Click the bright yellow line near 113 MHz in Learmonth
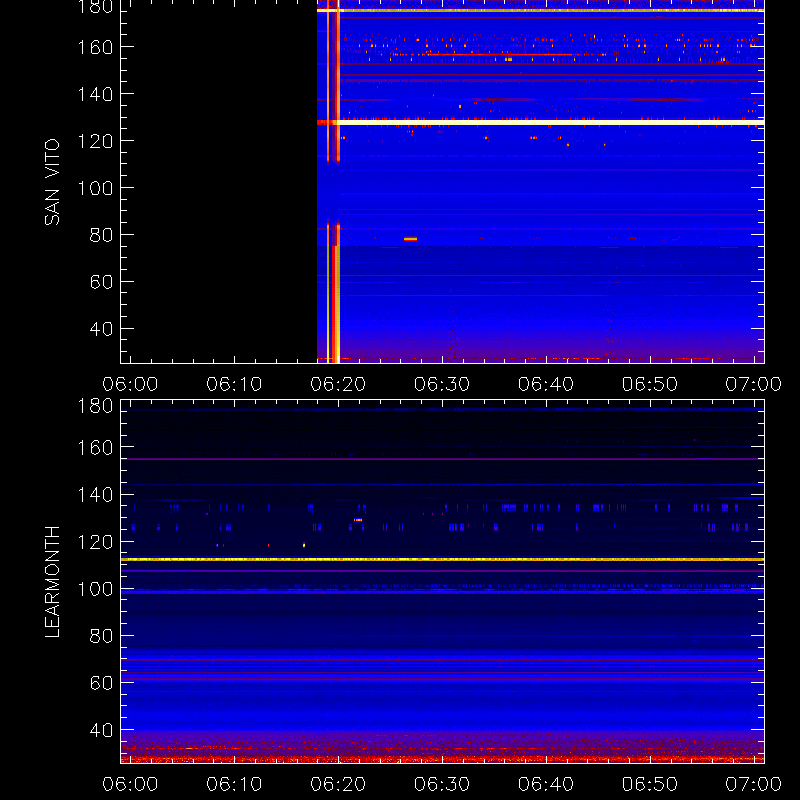Viewport: 800px width, 800px height. 442,560
